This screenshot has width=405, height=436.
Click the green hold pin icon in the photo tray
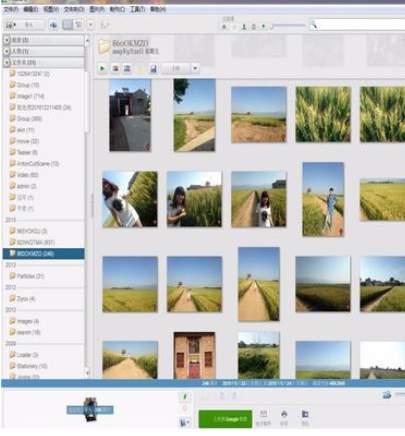click(x=185, y=396)
